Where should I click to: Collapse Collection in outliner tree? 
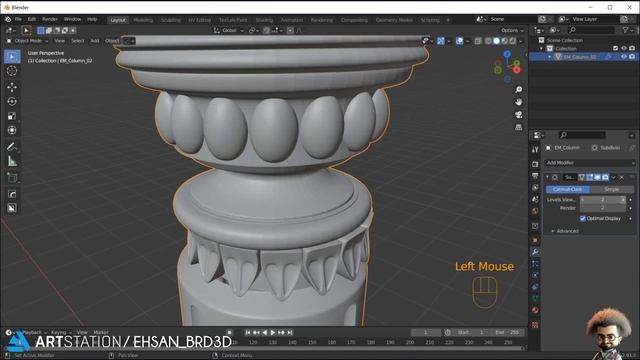542,48
